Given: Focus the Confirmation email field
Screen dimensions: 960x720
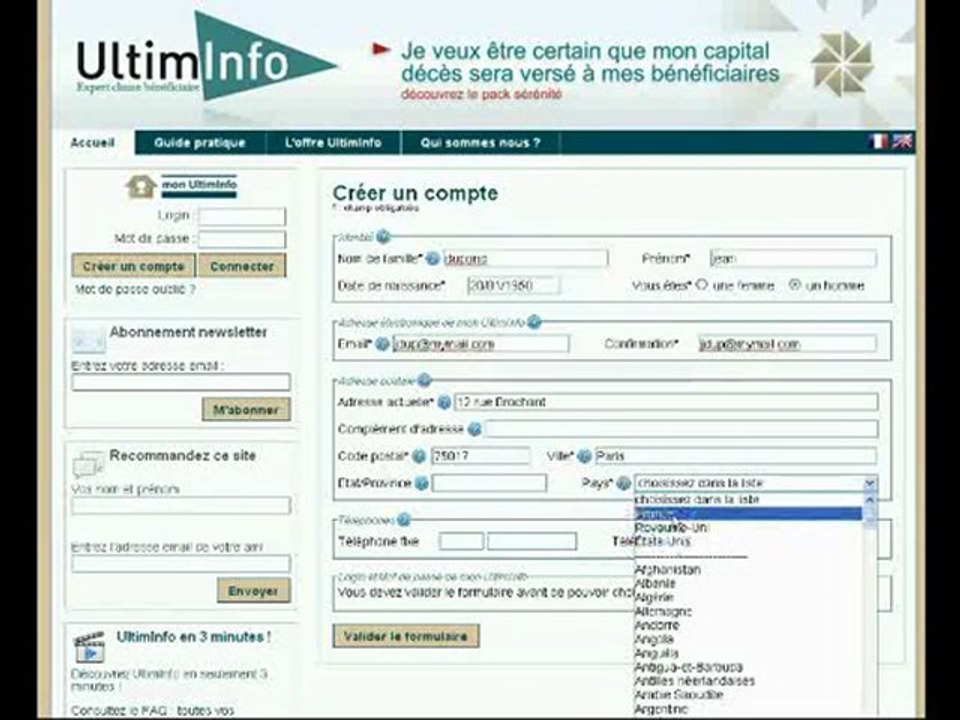Looking at the screenshot, I should tap(787, 343).
